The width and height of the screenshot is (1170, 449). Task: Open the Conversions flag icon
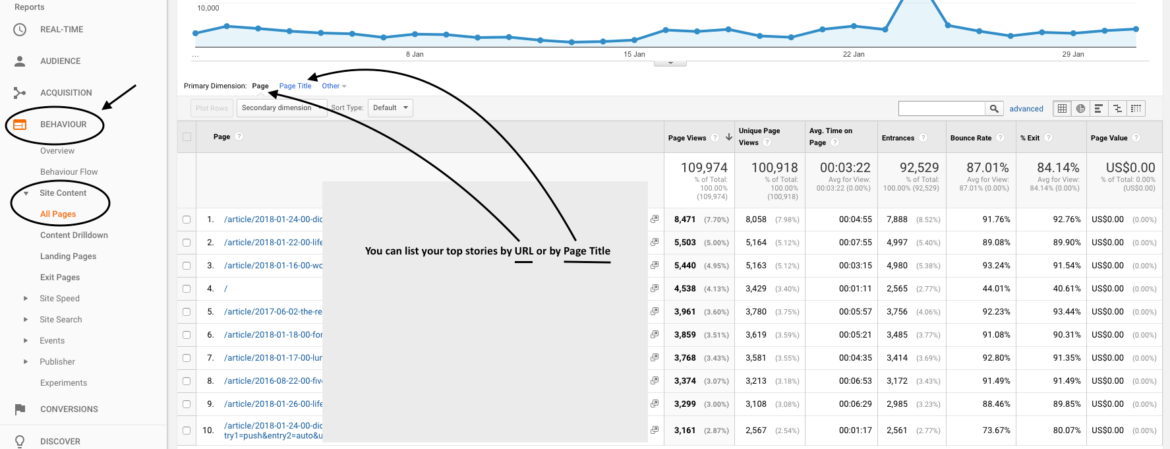20,409
